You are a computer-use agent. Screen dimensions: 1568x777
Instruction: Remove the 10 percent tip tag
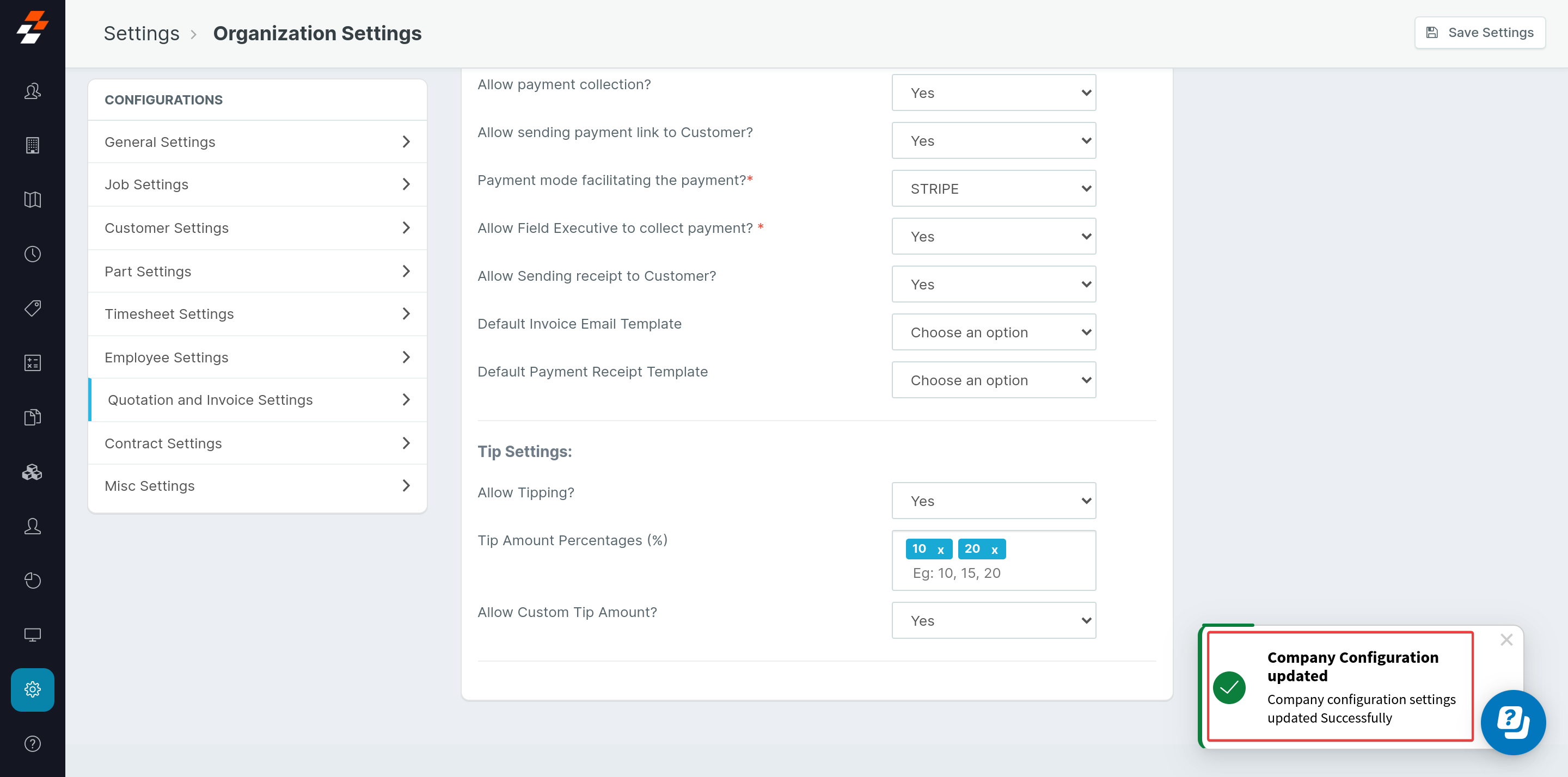[940, 550]
